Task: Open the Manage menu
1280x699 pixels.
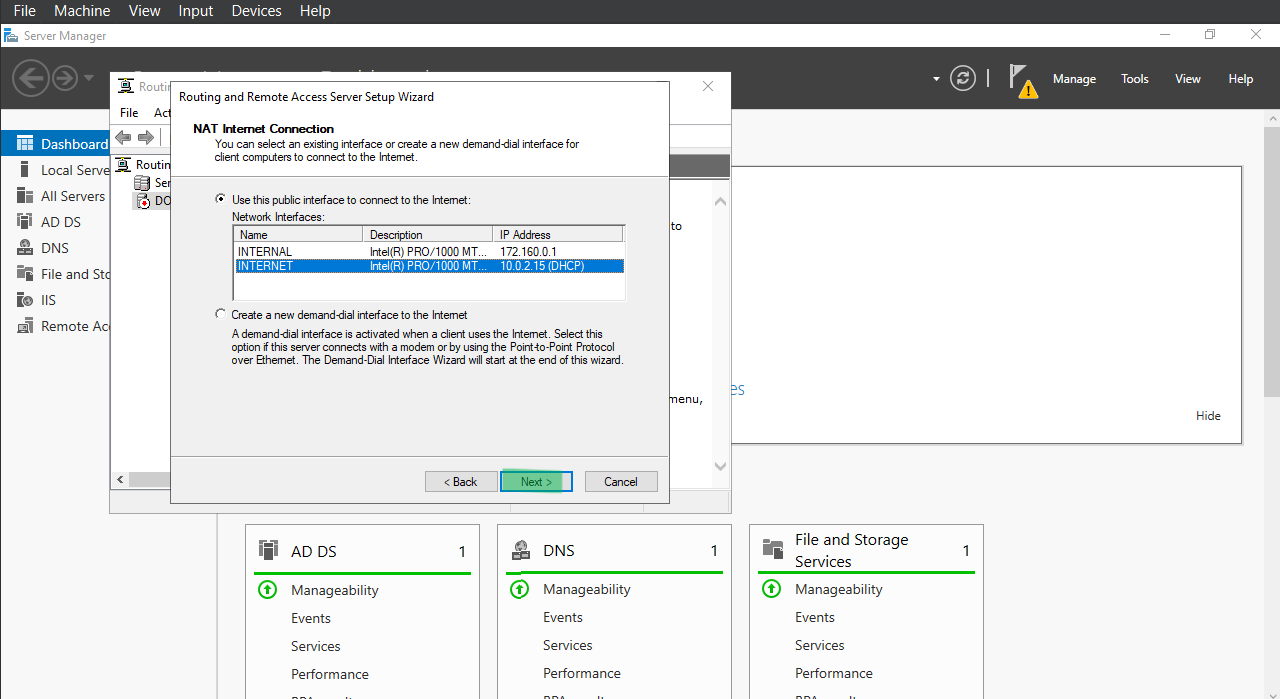Action: (1074, 79)
